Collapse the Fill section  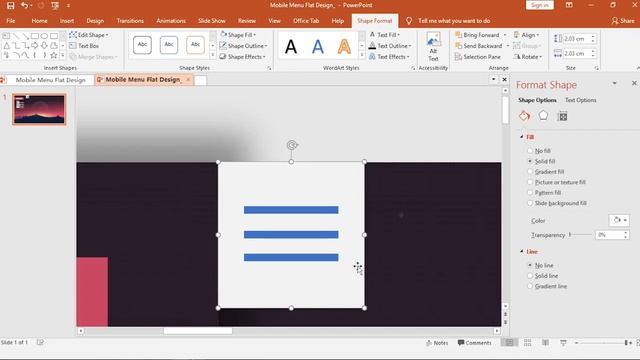coord(522,137)
